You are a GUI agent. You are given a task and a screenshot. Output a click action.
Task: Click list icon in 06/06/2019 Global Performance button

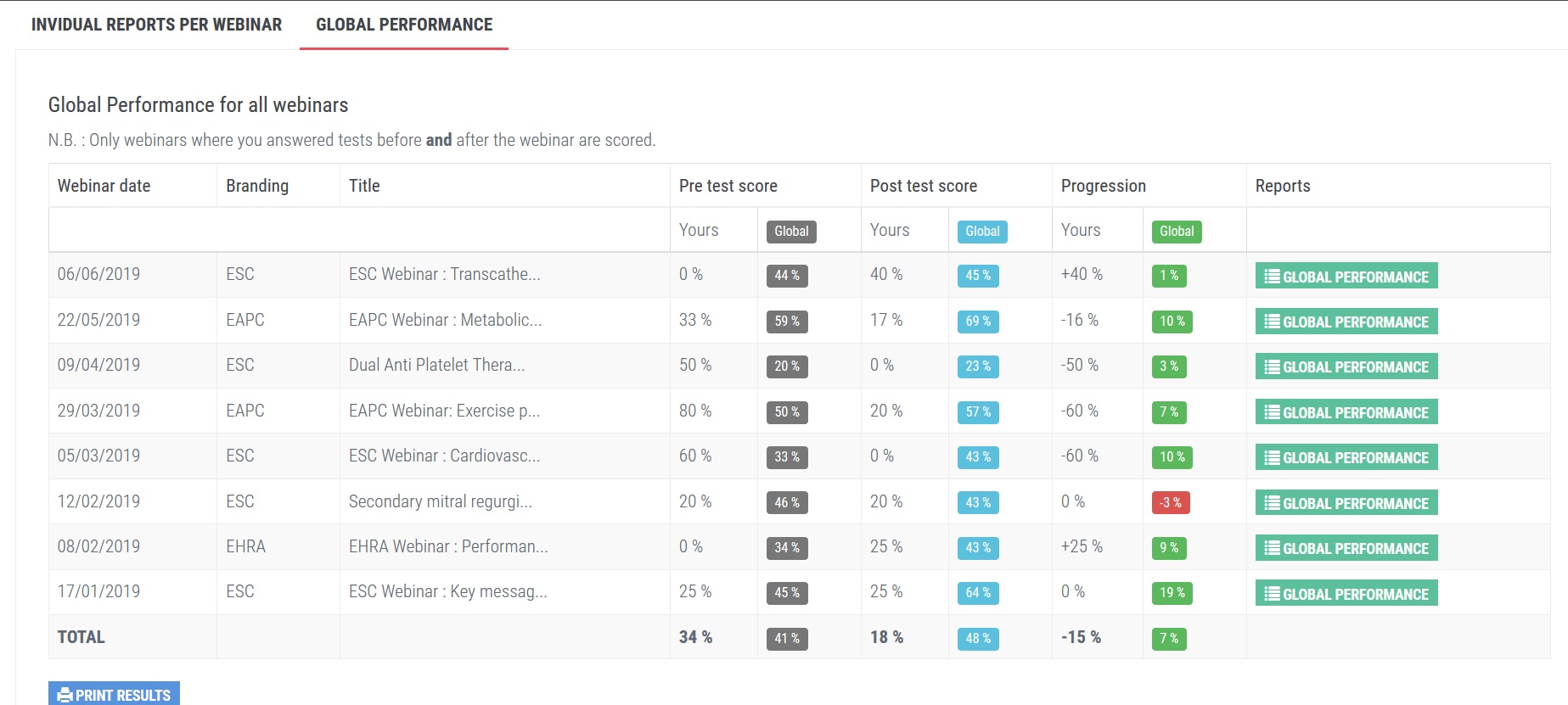(1272, 276)
